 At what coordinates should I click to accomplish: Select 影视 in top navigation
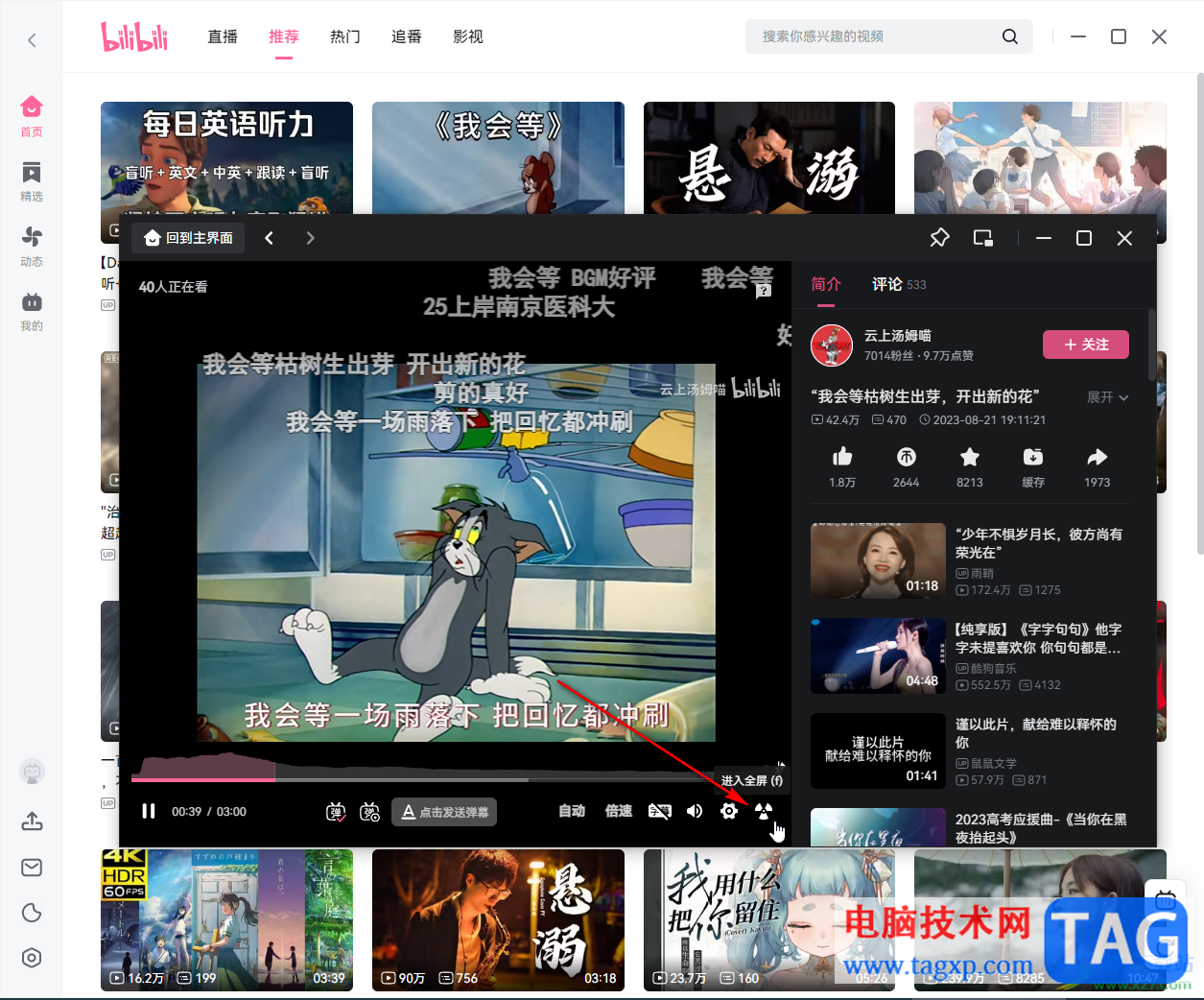point(468,36)
